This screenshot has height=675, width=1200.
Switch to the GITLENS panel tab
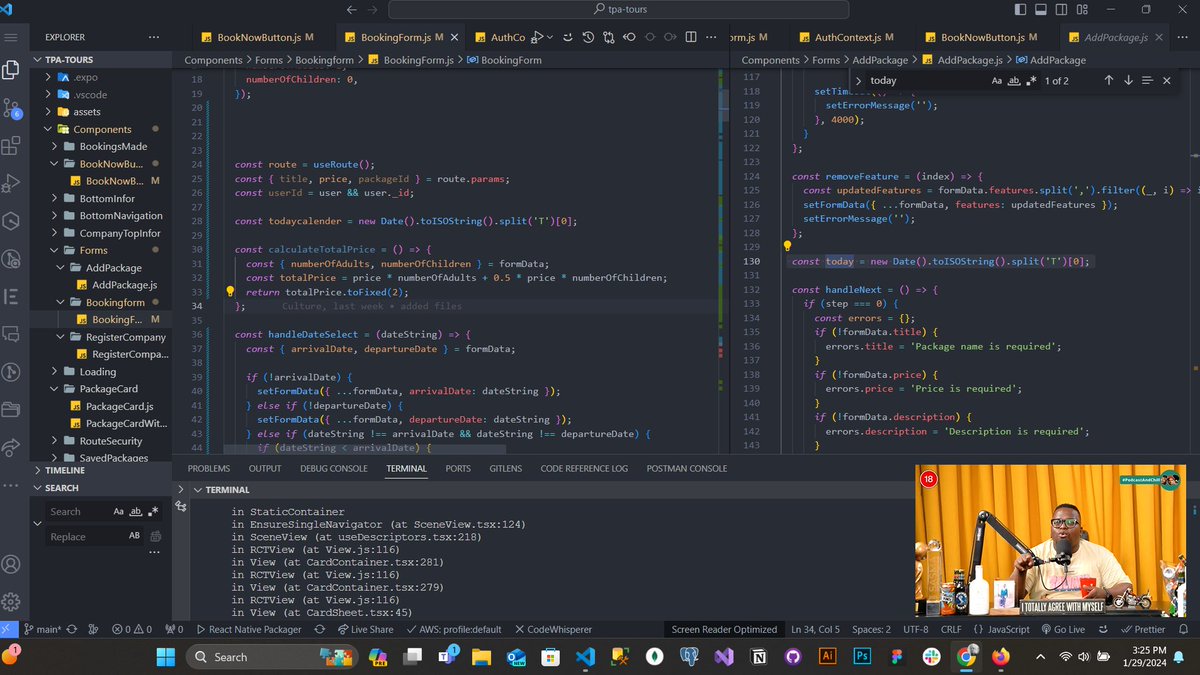[x=505, y=468]
